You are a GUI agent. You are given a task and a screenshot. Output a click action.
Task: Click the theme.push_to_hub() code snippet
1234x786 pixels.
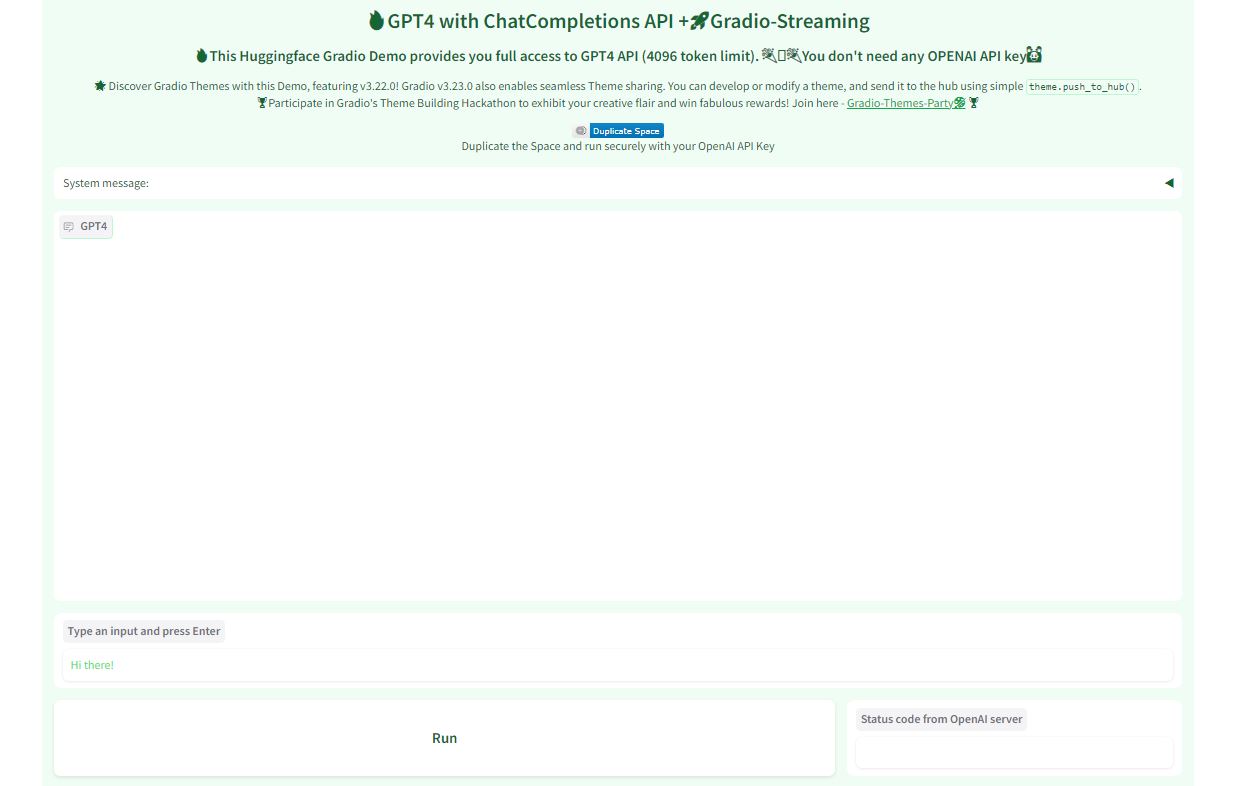click(x=1083, y=87)
